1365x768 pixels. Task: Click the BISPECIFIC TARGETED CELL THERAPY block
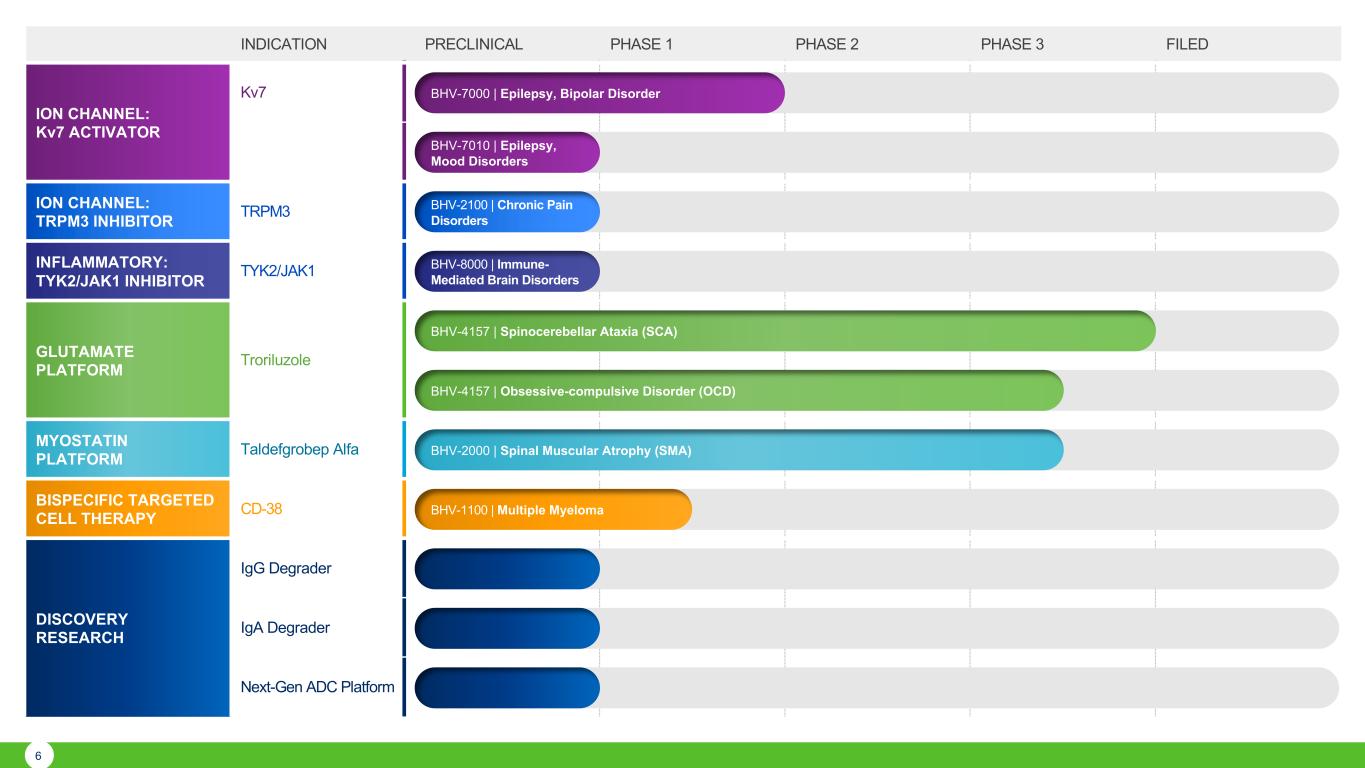pyautogui.click(x=128, y=509)
